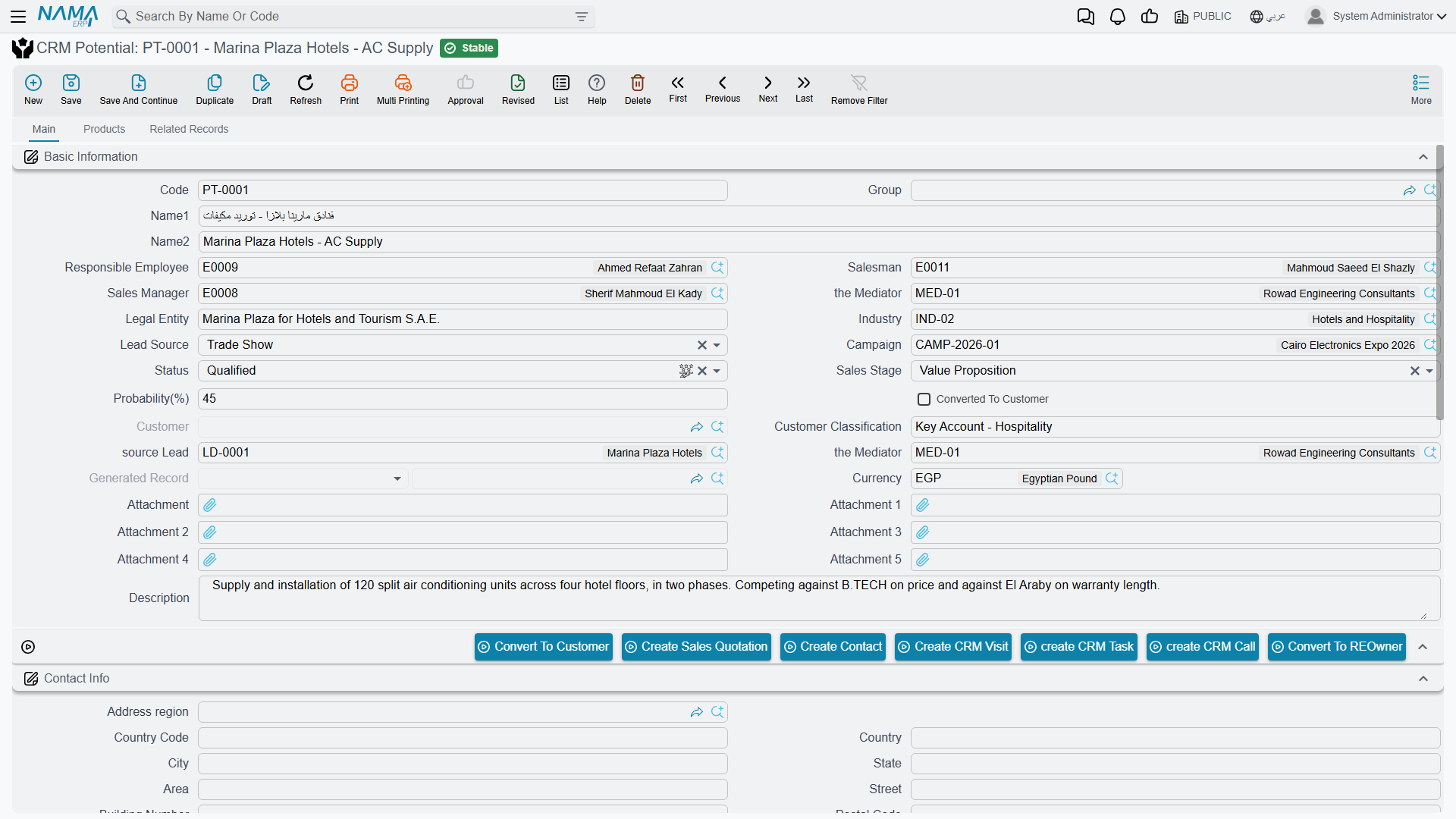
Task: Switch to the Main tab
Action: coord(44,130)
